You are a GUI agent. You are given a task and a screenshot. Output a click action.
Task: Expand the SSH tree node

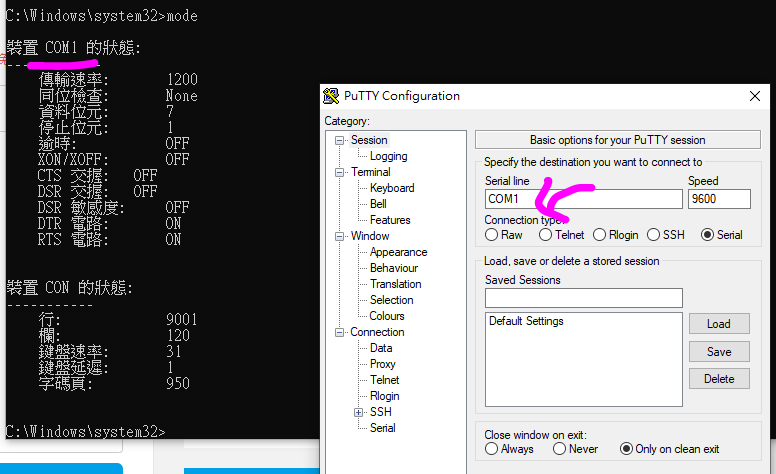pyautogui.click(x=358, y=412)
